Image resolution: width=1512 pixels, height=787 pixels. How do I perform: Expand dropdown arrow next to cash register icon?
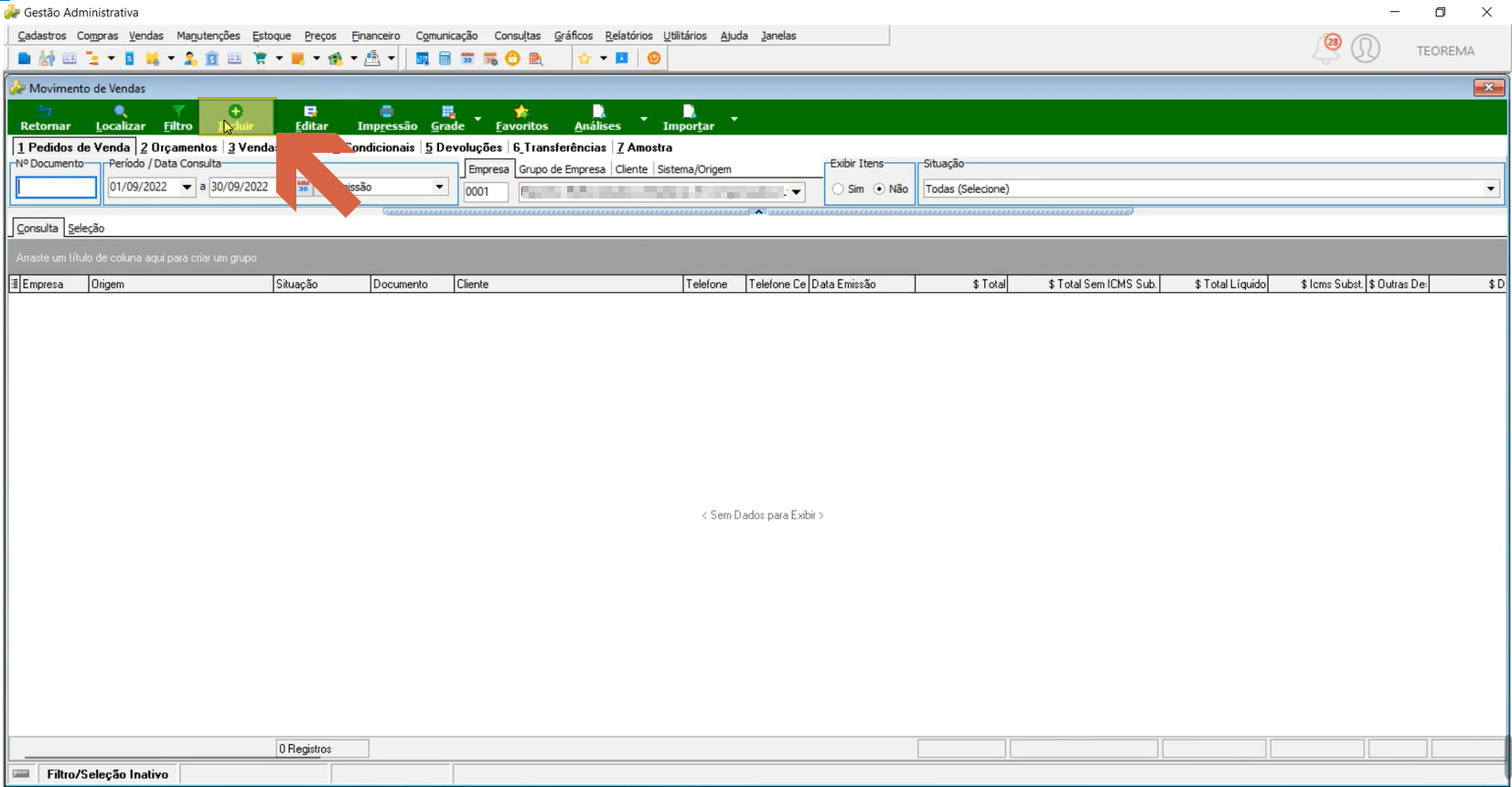click(x=391, y=59)
